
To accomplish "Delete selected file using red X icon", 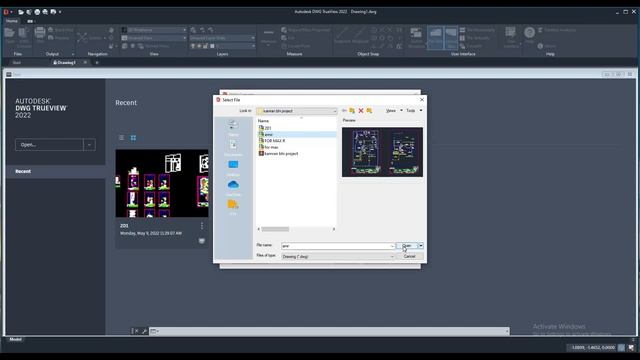I will pos(361,111).
